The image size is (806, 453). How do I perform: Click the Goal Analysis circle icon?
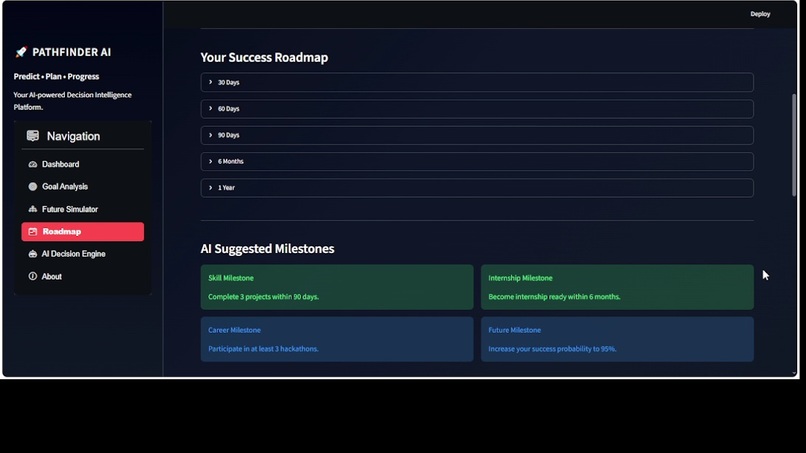coord(33,187)
